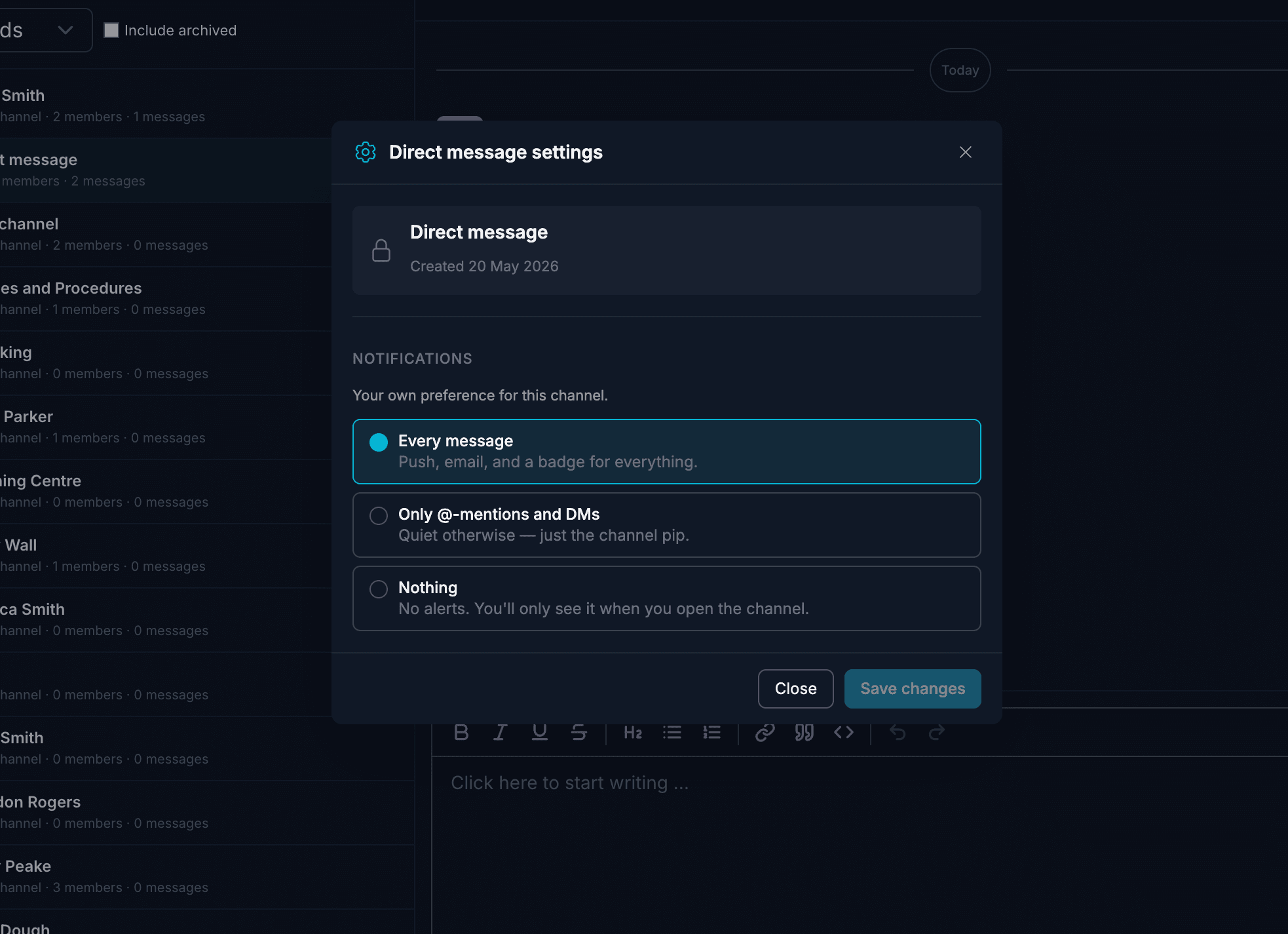
Task: Open the channel filter dropdown chevron
Action: pos(65,30)
